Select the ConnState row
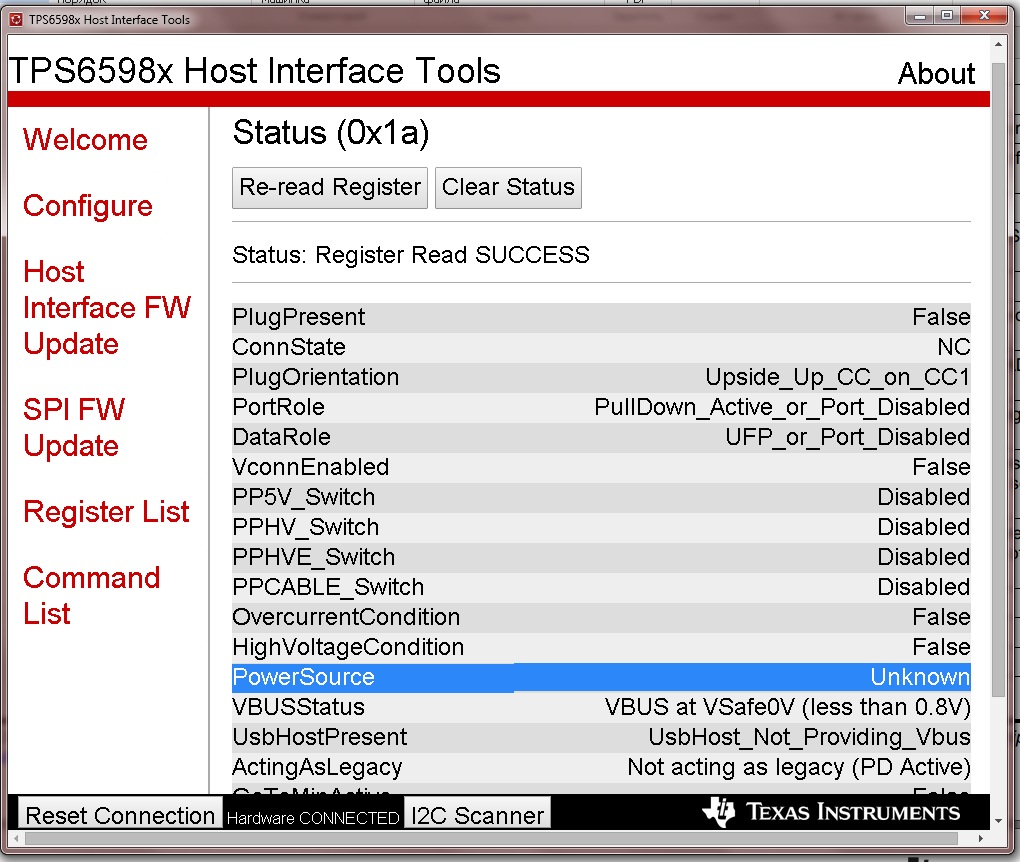 (x=600, y=347)
